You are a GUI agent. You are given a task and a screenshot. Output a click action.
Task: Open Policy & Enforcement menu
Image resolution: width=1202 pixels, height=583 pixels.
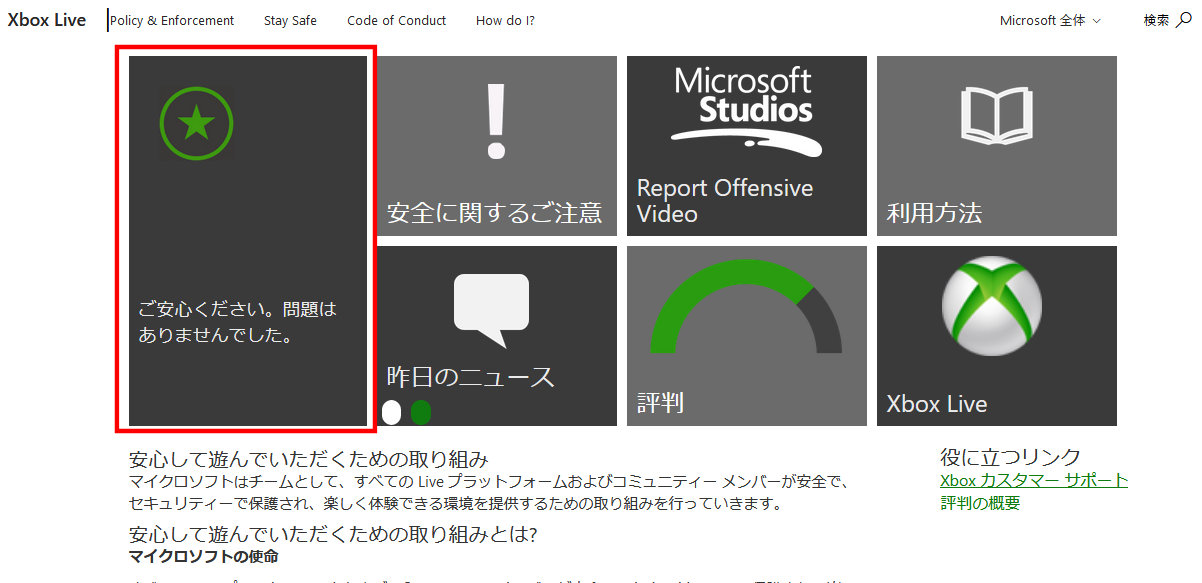pos(172,20)
